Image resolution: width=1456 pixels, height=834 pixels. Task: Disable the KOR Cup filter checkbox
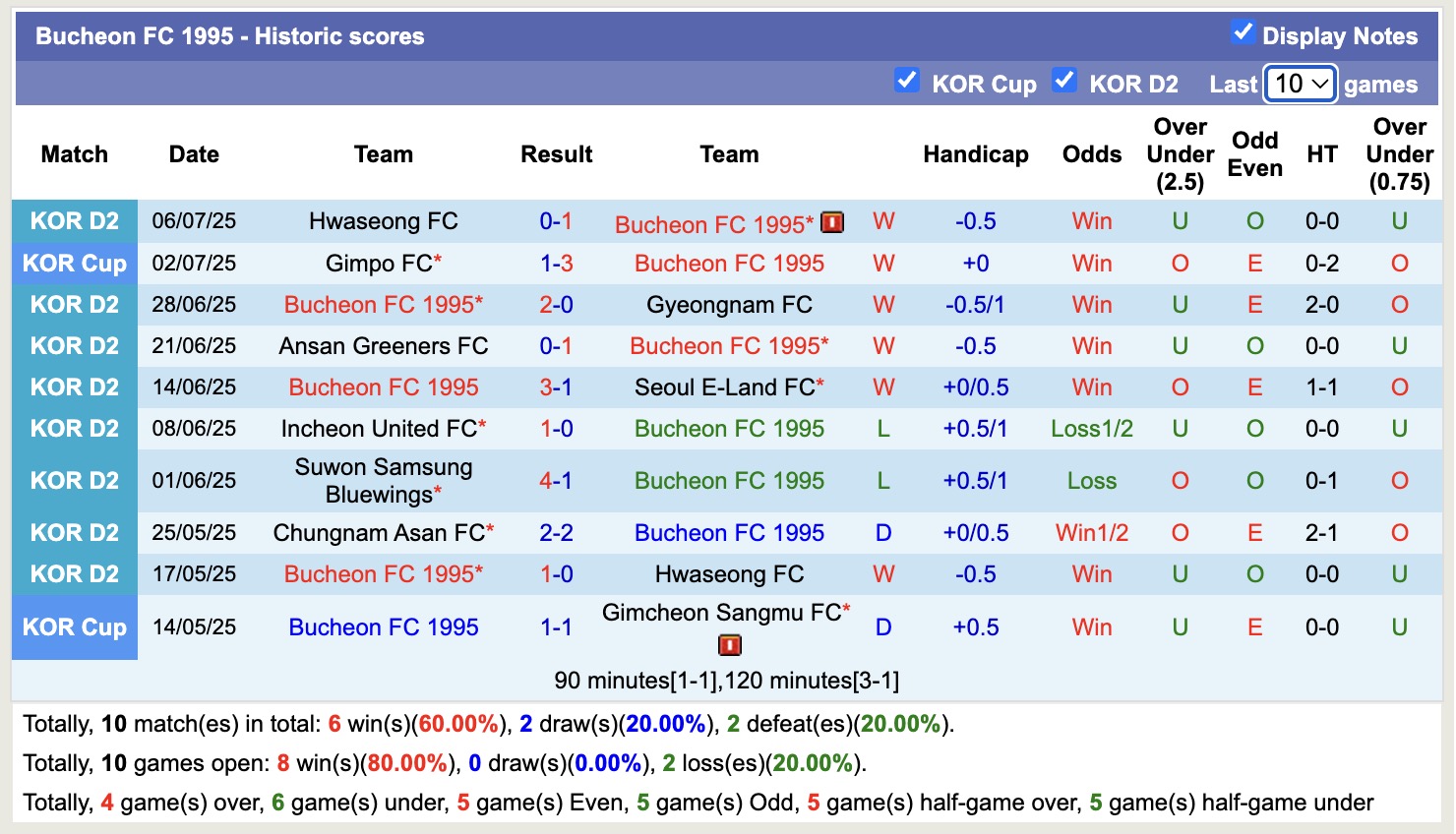pyautogui.click(x=906, y=79)
